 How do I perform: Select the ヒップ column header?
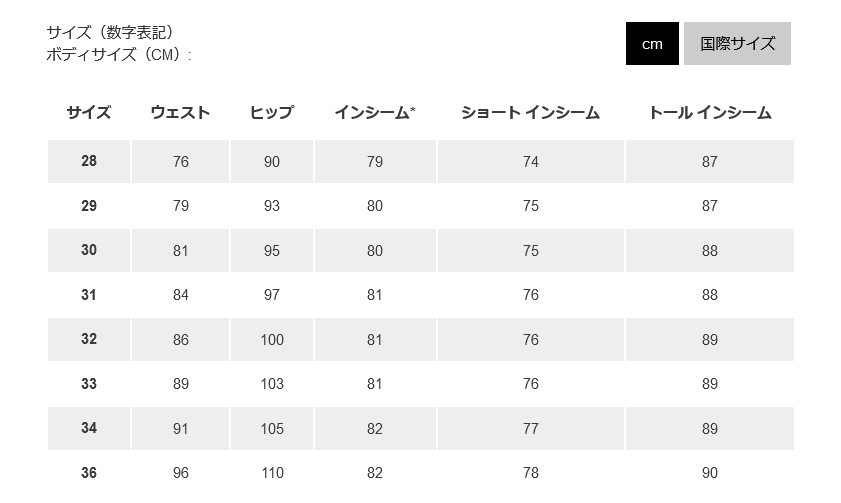272,113
